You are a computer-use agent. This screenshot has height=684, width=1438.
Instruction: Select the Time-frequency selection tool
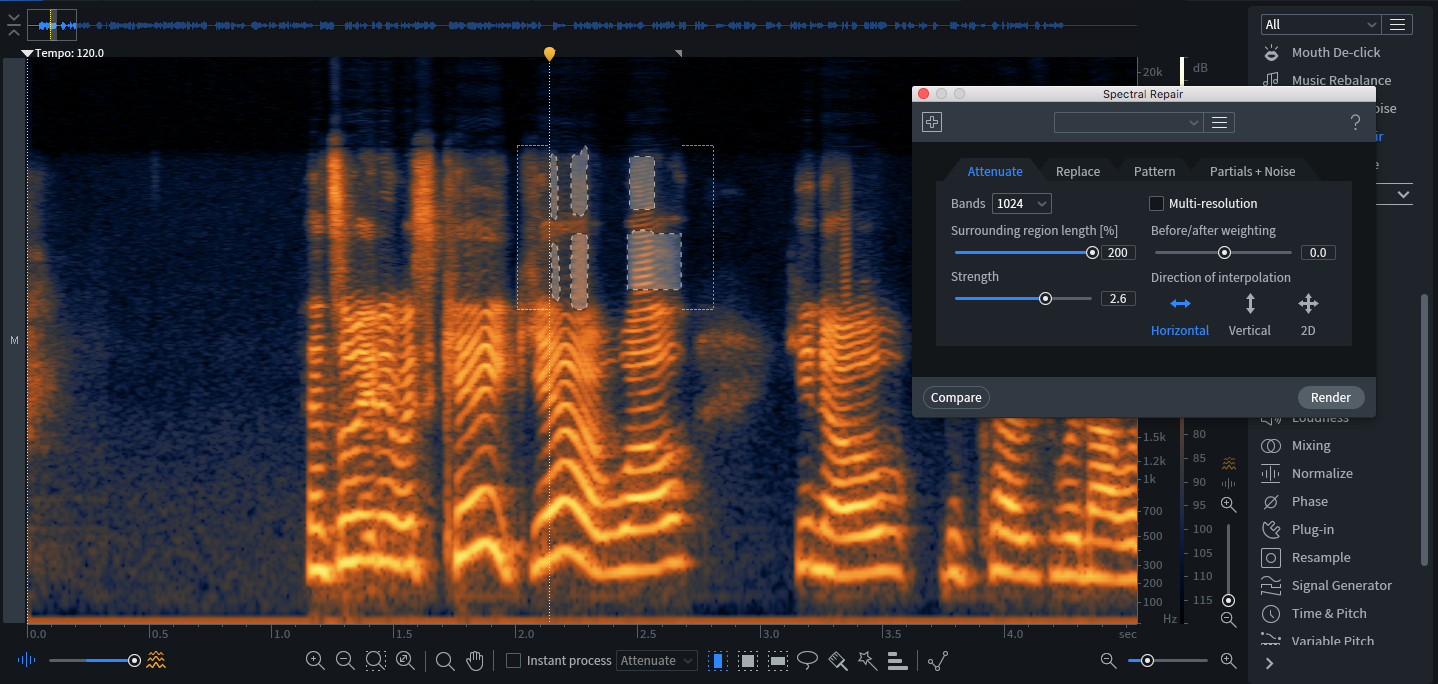(747, 660)
